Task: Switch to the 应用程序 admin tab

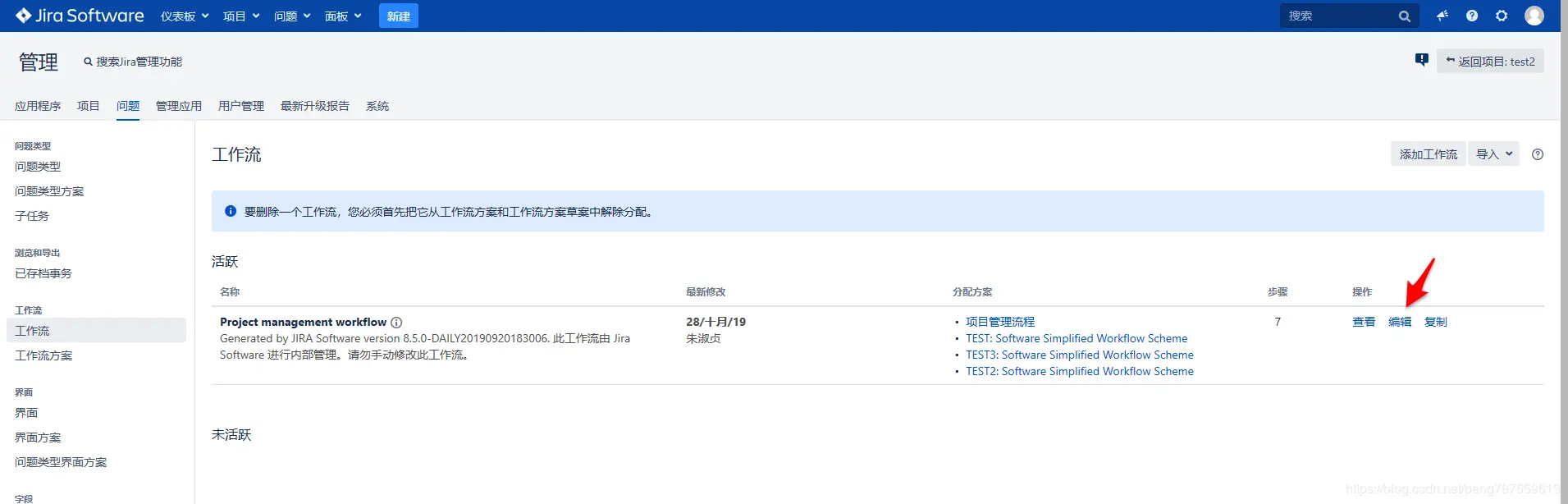Action: [38, 106]
